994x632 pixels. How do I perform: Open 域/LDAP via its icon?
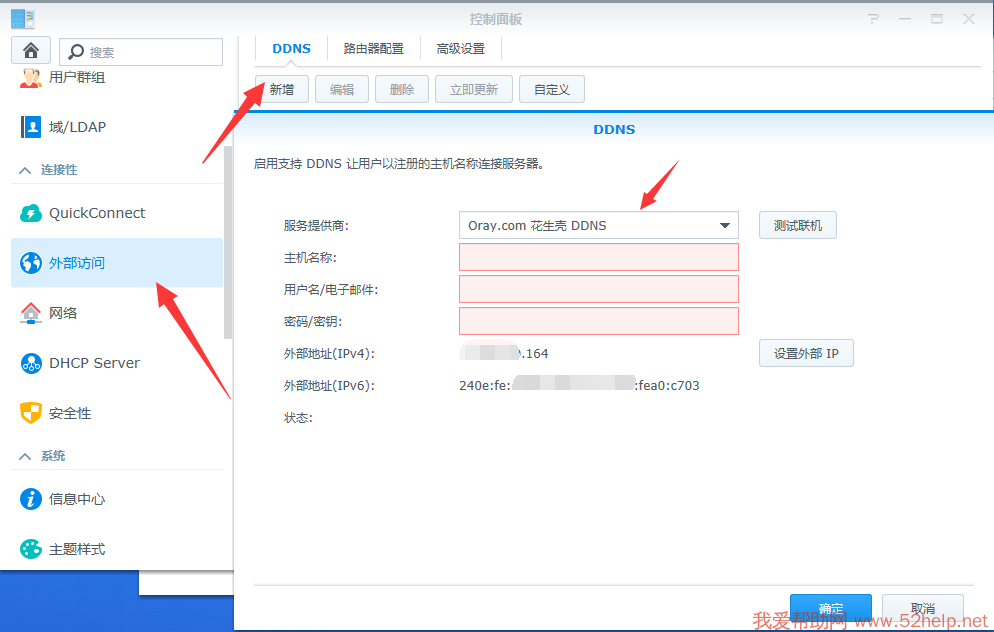click(31, 127)
